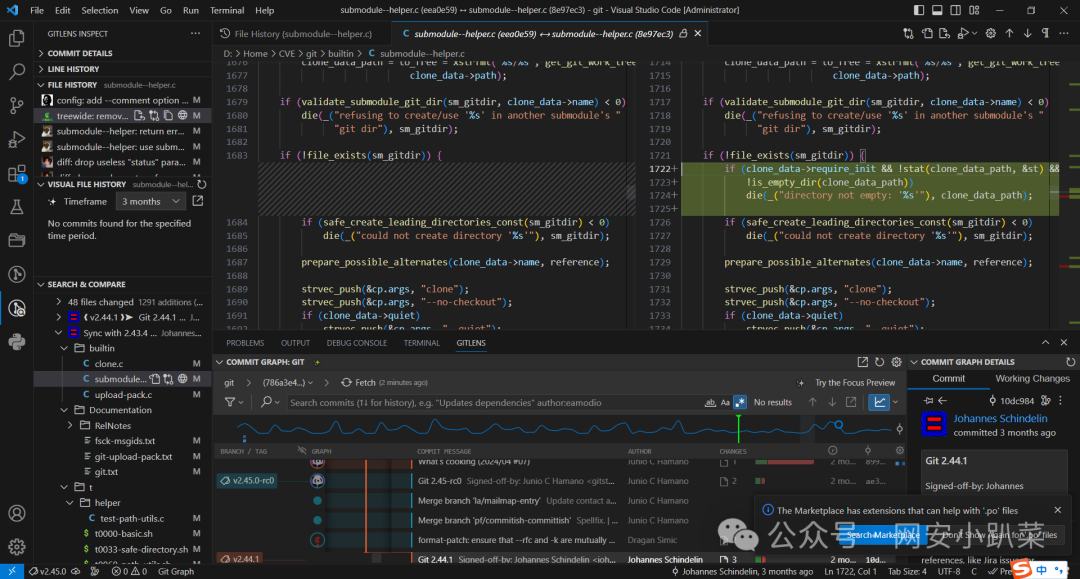The image size is (1080, 579).
Task: Open the Extensions view icon
Action: click(17, 173)
